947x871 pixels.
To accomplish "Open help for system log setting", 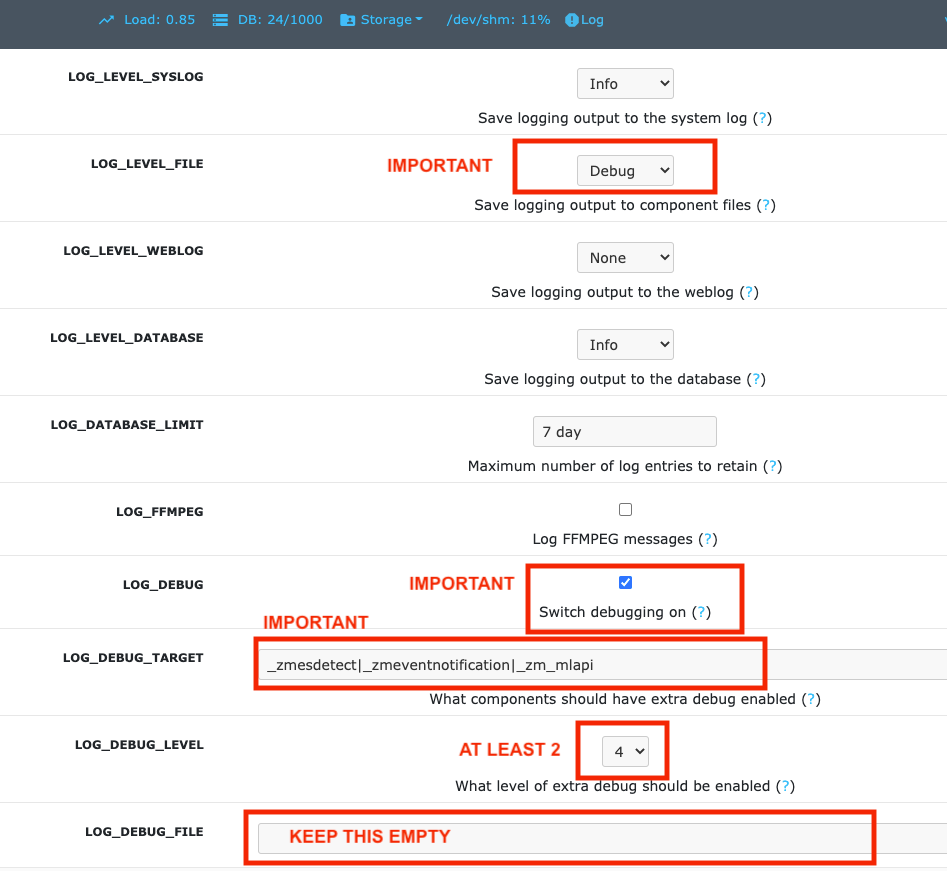I will tap(763, 118).
